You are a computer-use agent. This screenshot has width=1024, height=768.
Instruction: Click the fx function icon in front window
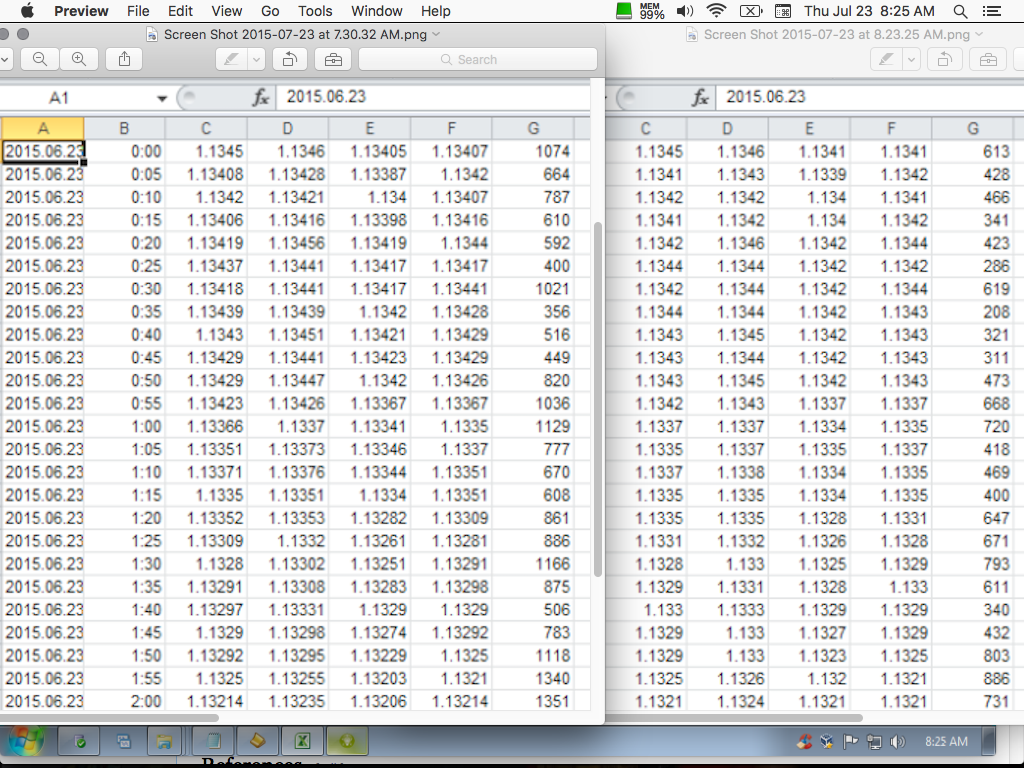(261, 98)
